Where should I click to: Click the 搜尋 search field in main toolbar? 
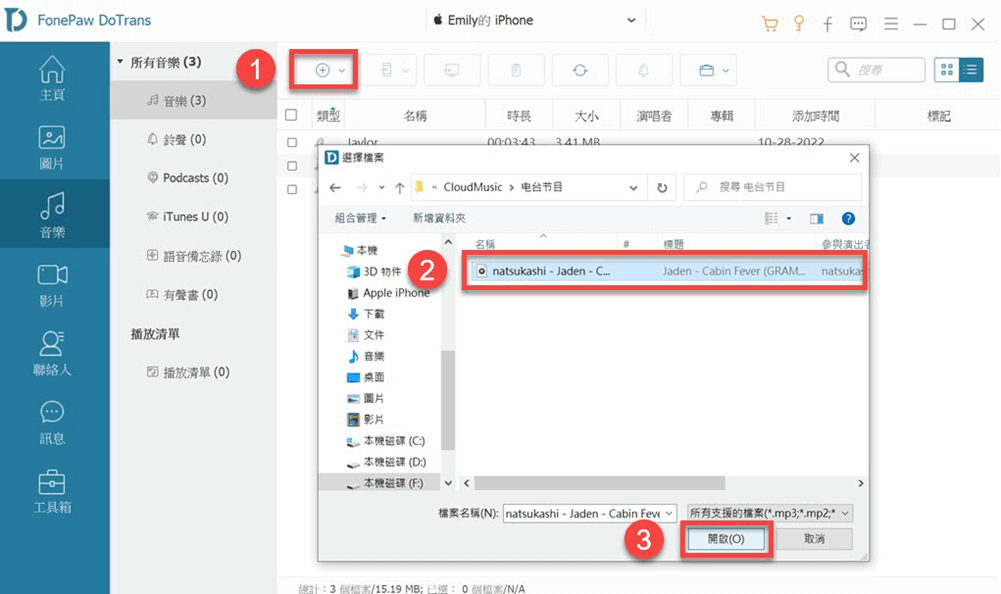point(877,70)
